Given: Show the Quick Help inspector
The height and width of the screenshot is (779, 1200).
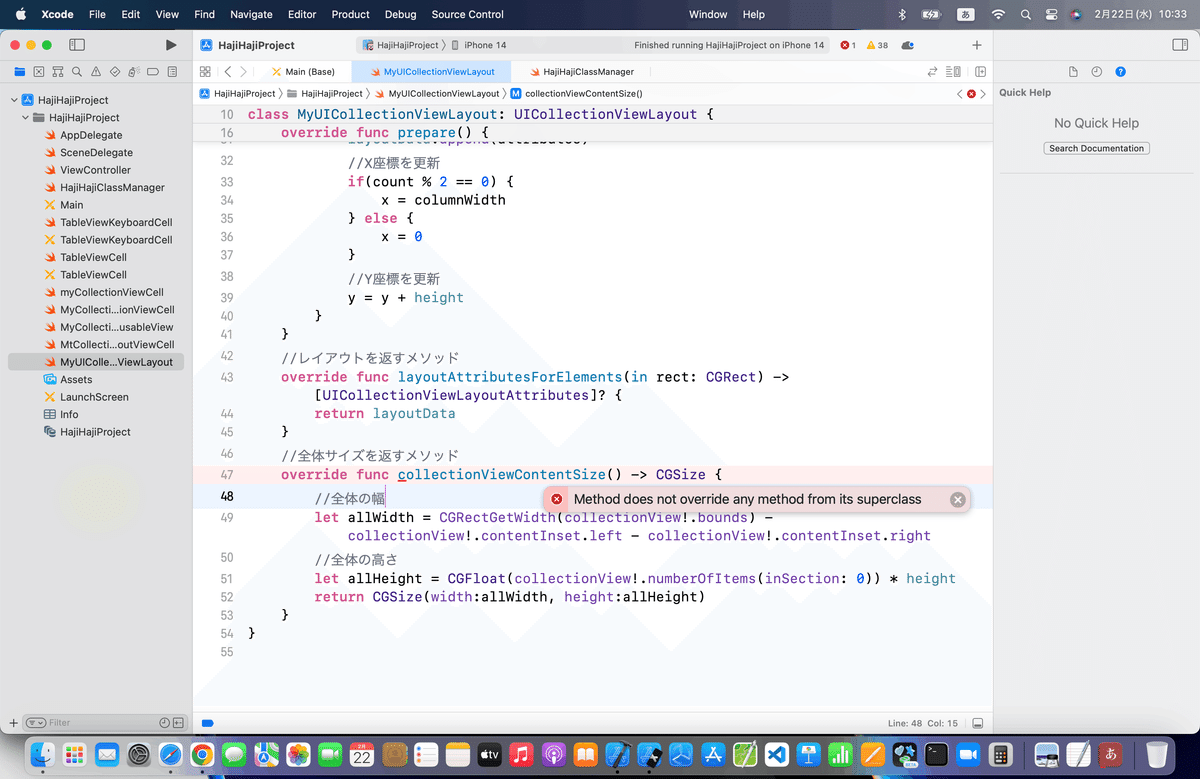Looking at the screenshot, I should pos(1121,72).
